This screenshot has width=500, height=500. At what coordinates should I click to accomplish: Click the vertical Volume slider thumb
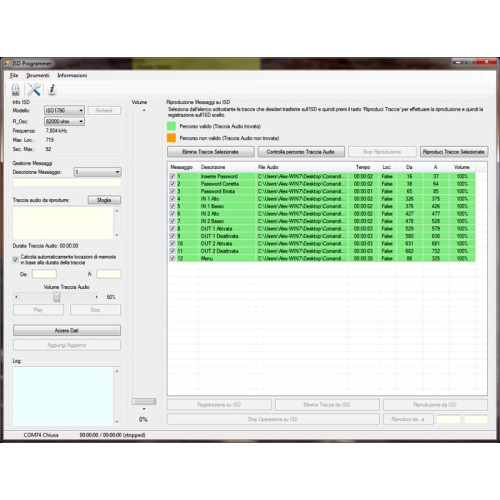pos(144,401)
